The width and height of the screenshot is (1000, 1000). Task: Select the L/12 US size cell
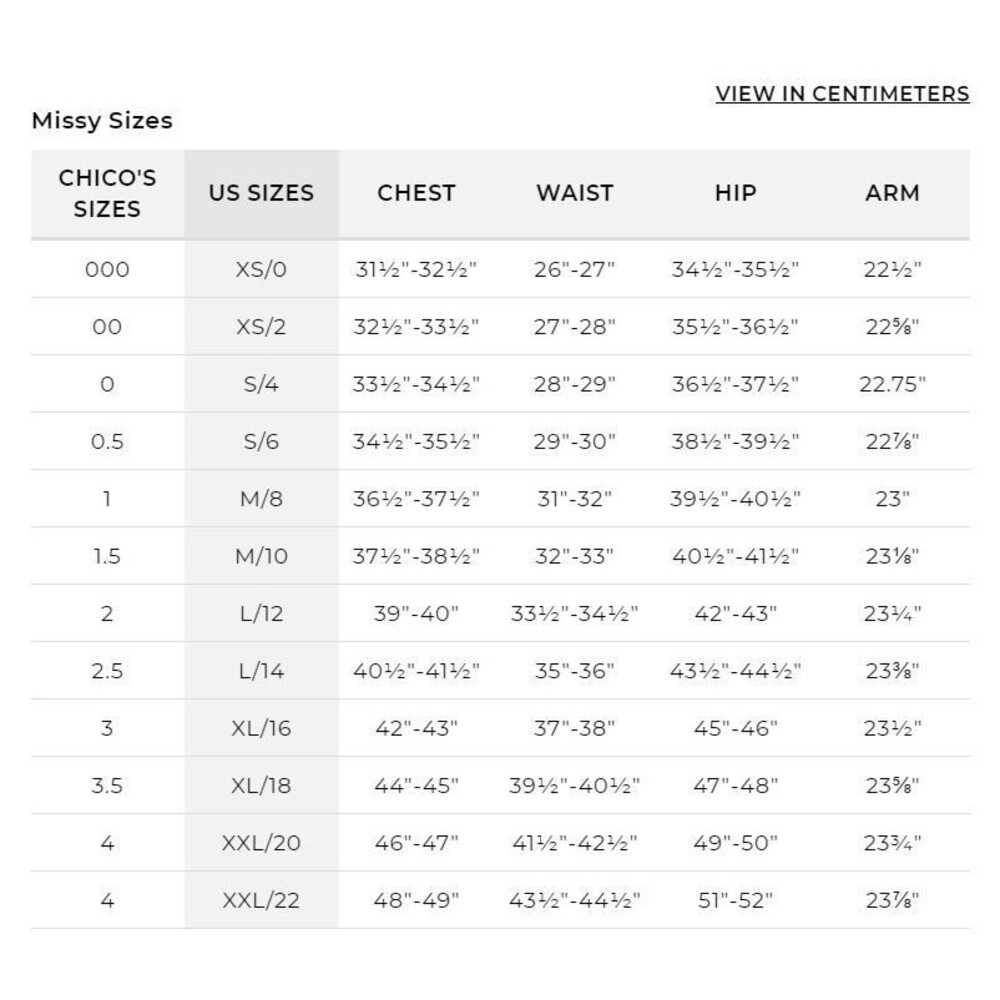(x=261, y=614)
